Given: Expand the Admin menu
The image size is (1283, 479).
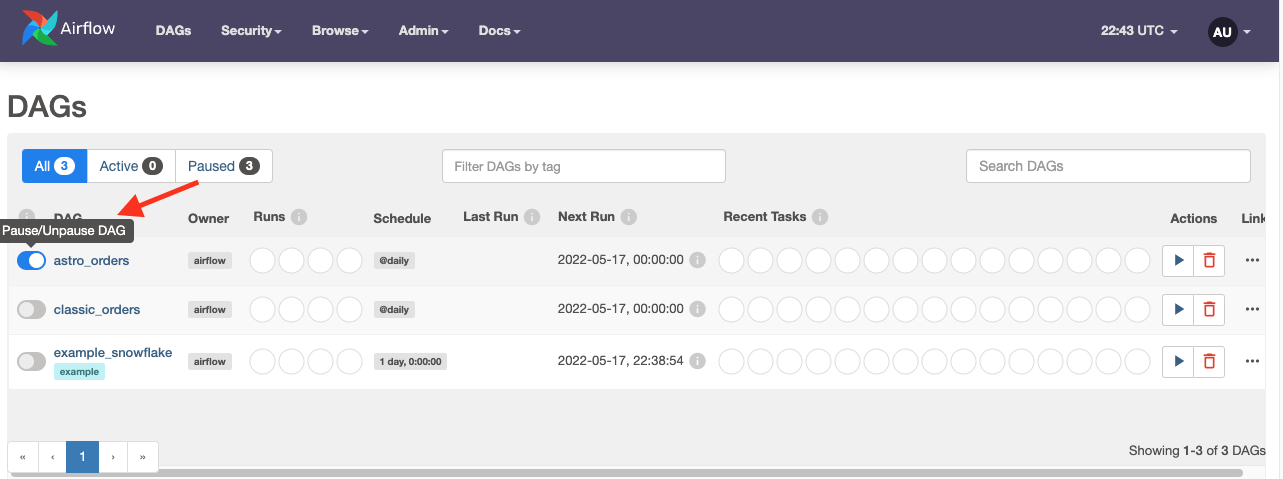Looking at the screenshot, I should pos(423,31).
